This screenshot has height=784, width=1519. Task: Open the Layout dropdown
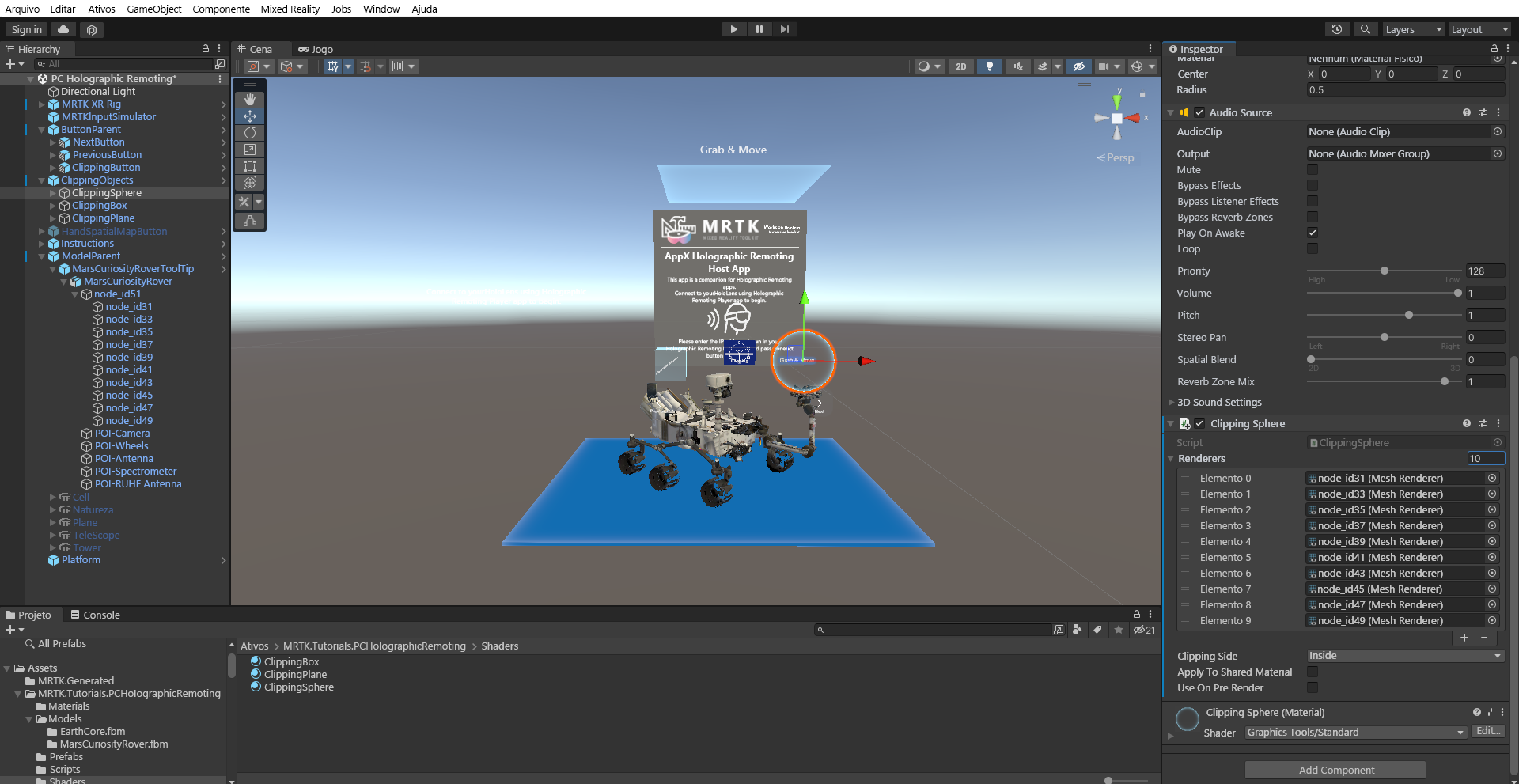[x=1479, y=29]
